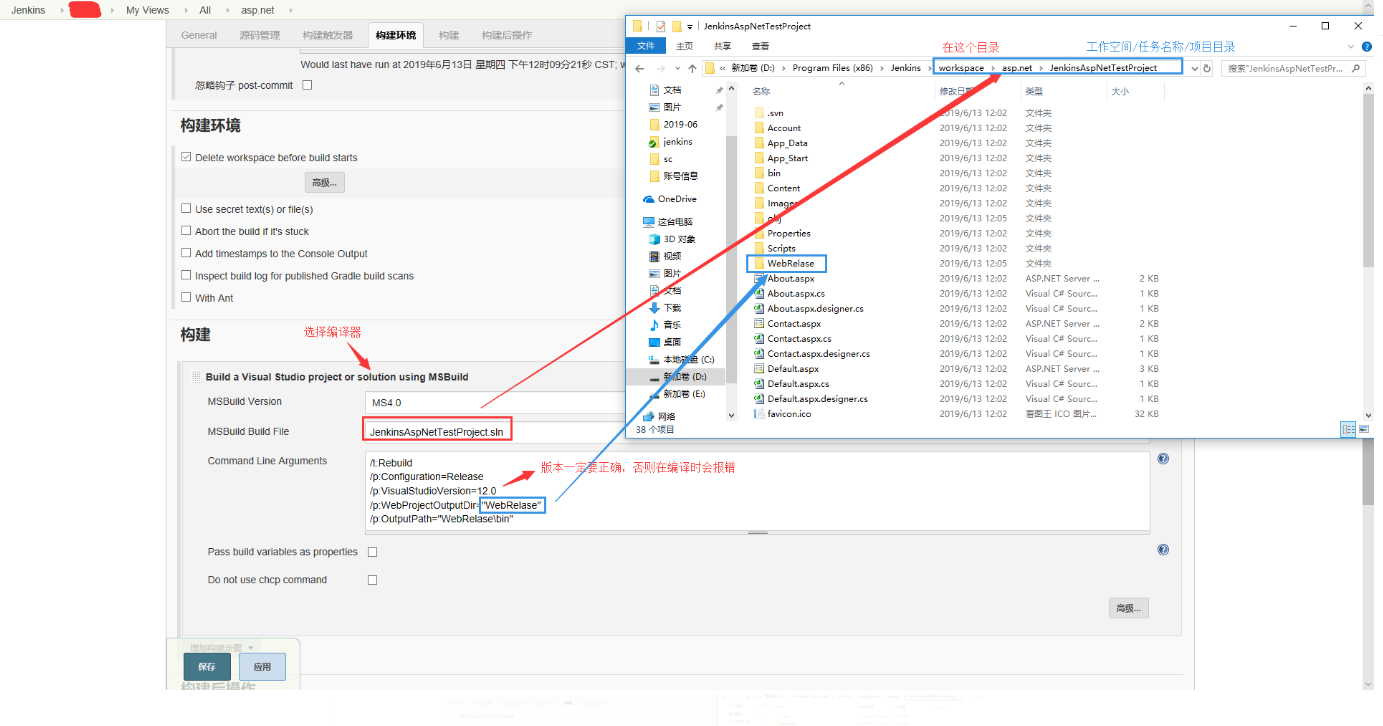The width and height of the screenshot is (1383, 726).
Task: Go to Jenkins breadcrumb link
Action: pos(28,10)
